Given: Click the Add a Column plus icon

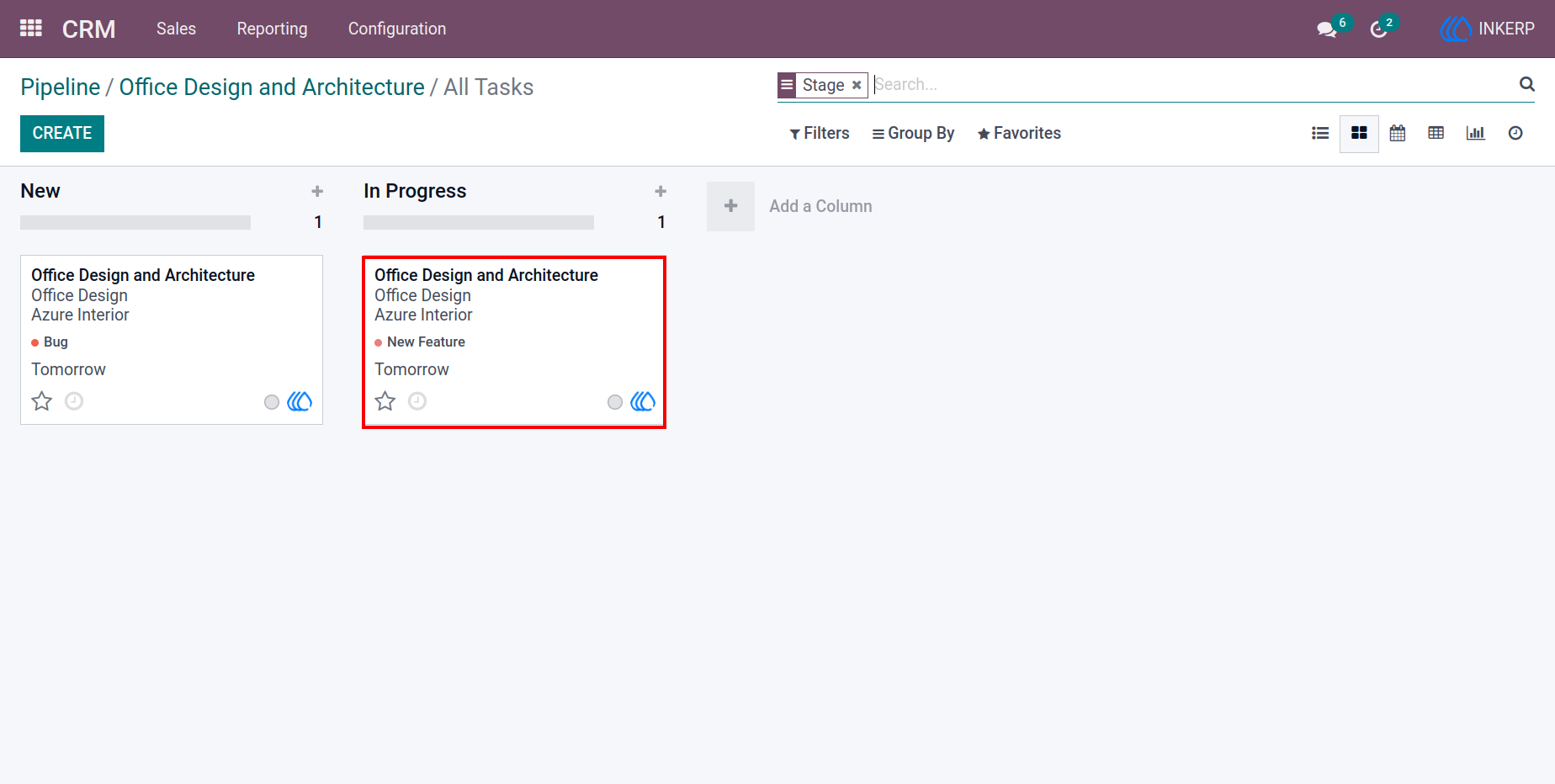Looking at the screenshot, I should point(730,206).
